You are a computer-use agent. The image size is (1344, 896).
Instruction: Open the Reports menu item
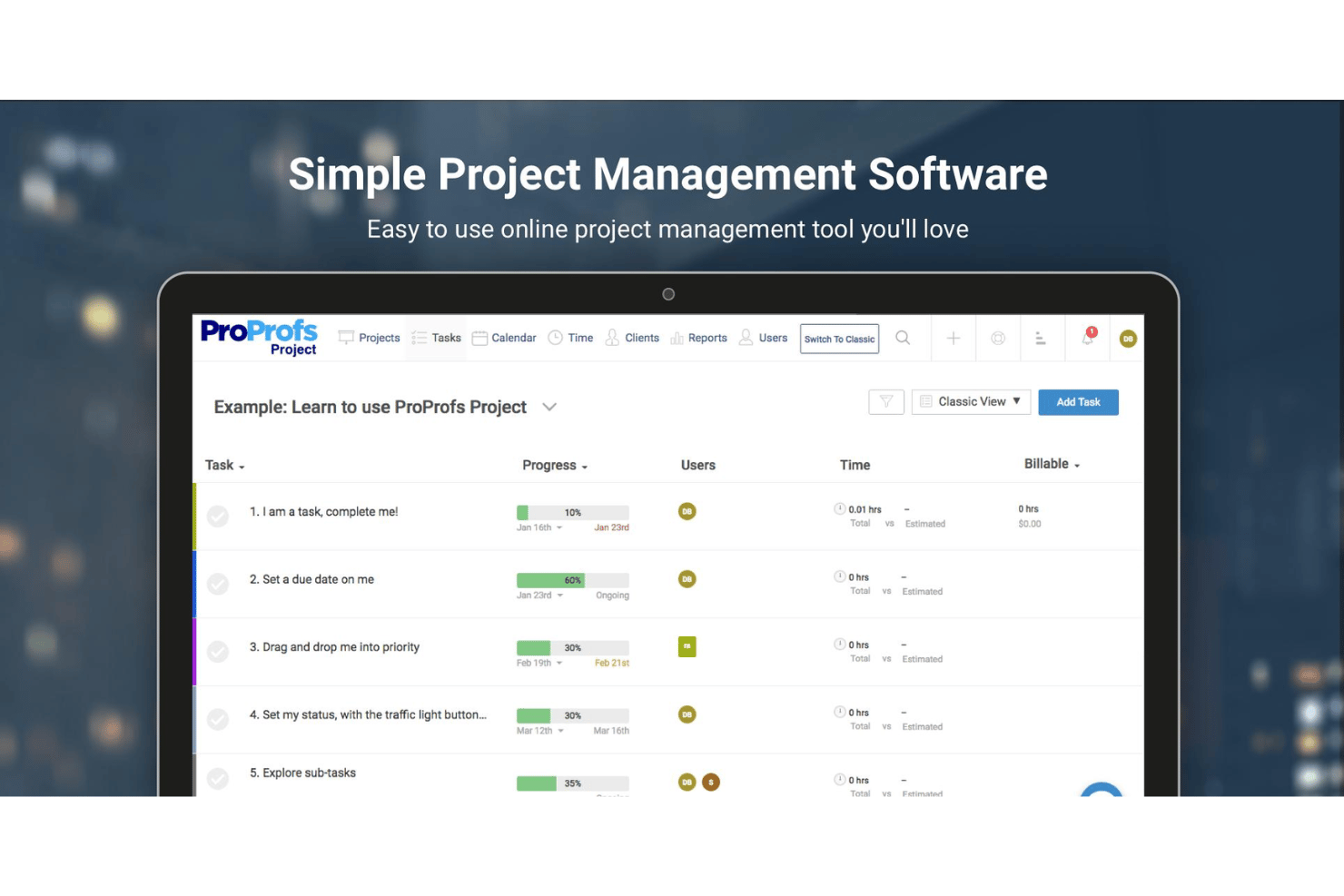click(698, 338)
